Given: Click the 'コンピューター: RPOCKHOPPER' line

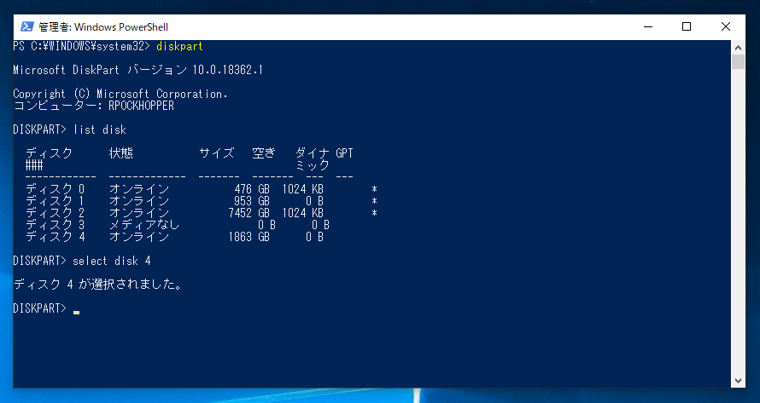Looking at the screenshot, I should [x=94, y=106].
